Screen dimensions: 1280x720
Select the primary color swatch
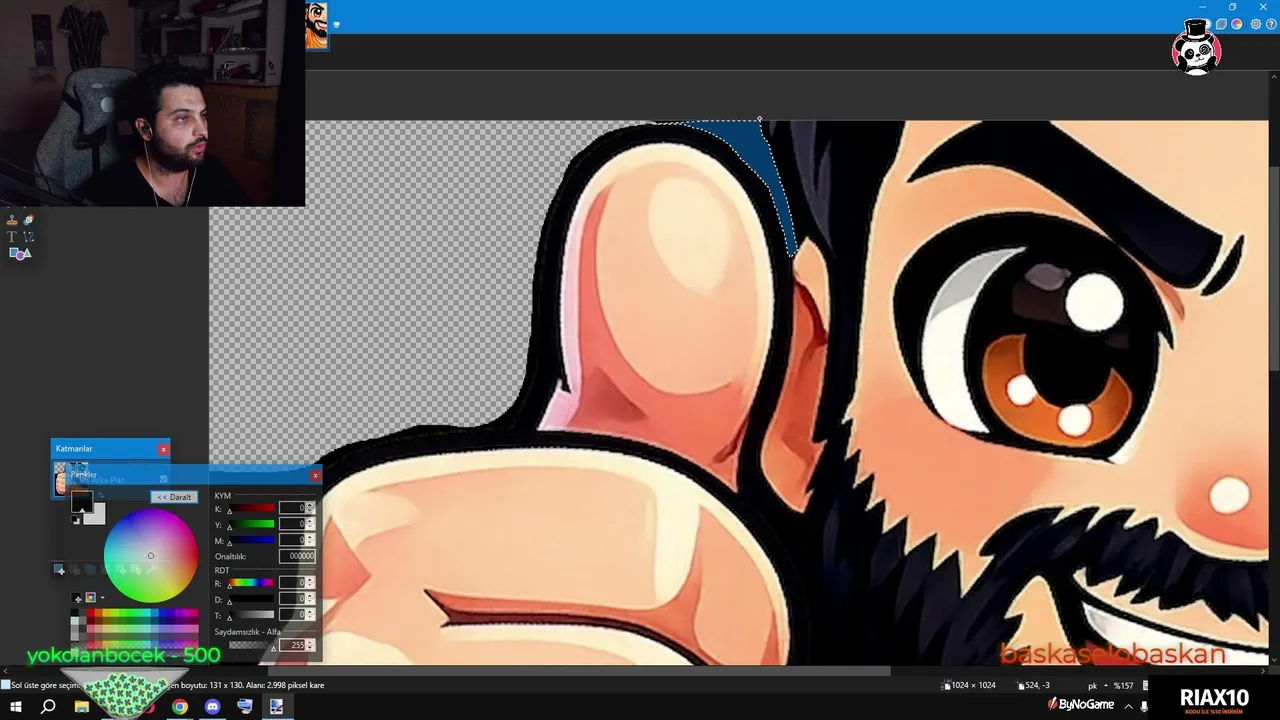(82, 502)
